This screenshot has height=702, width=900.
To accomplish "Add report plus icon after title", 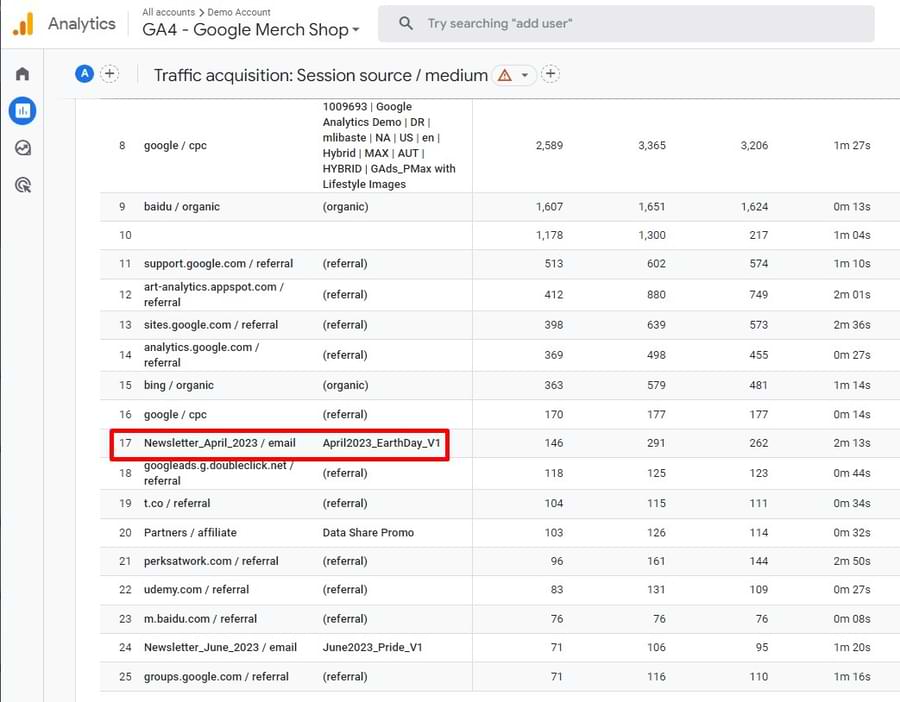I will [550, 74].
